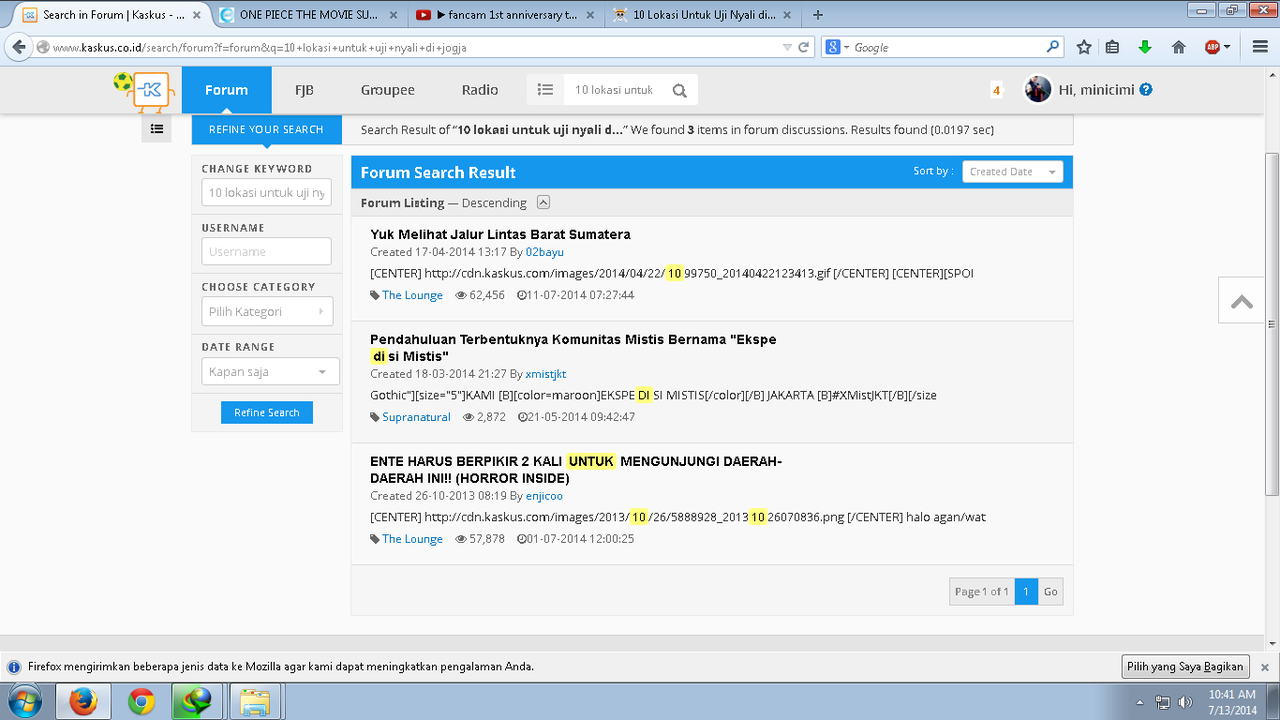Open the Sort by Created Date dropdown
The image size is (1280, 720).
tap(1012, 172)
